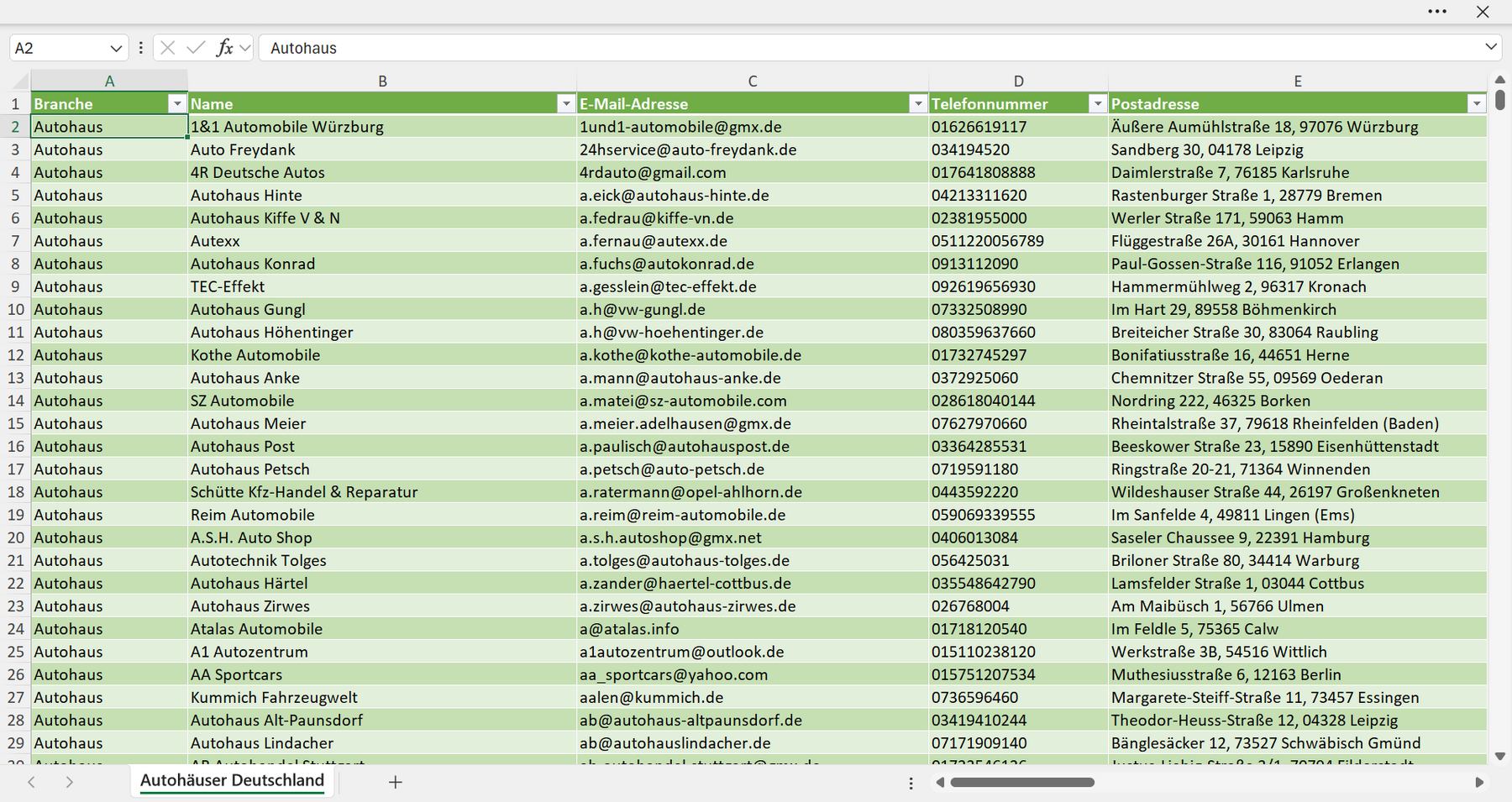The height and width of the screenshot is (802, 1512).
Task: Click the sheet tab bar dots handle
Action: tap(911, 783)
